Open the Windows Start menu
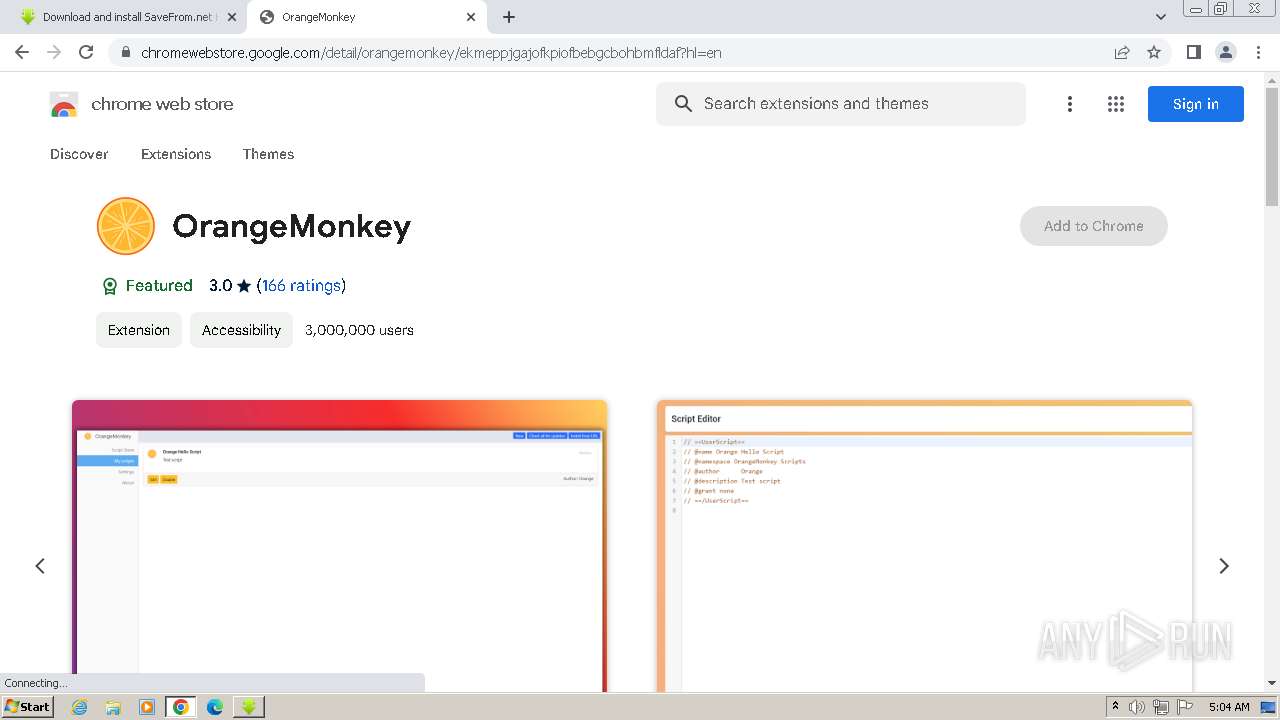 click(27, 706)
